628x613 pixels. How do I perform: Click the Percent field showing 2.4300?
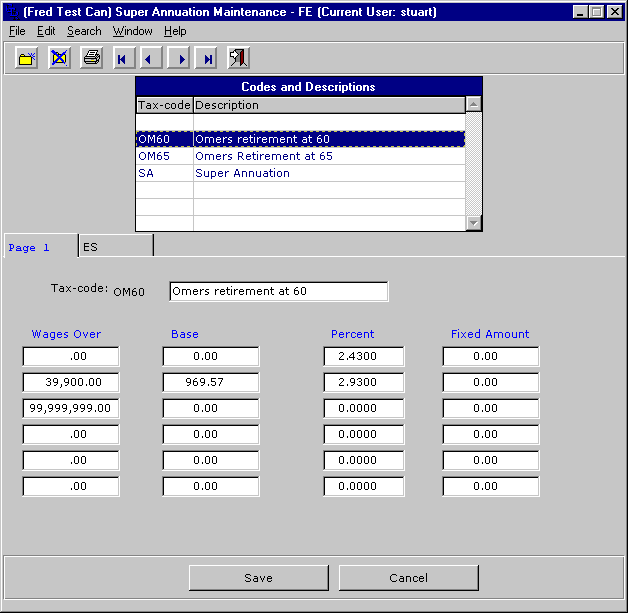click(364, 357)
